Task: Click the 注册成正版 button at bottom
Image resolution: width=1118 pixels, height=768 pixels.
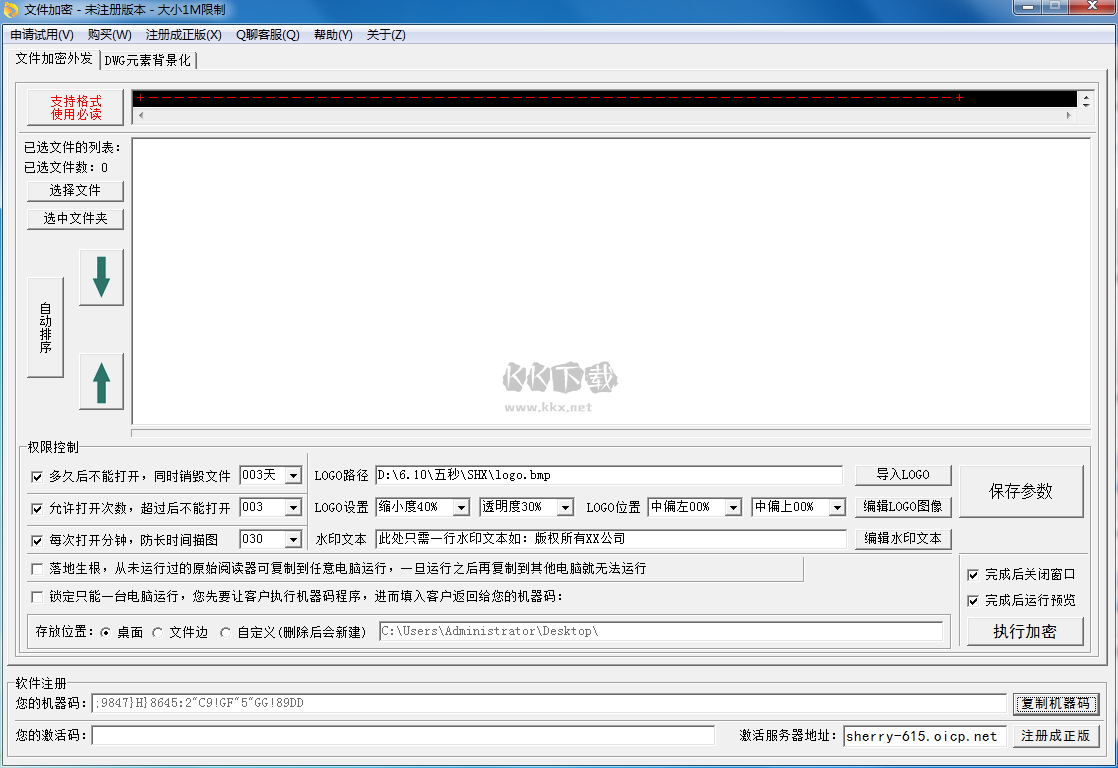Action: click(1055, 736)
